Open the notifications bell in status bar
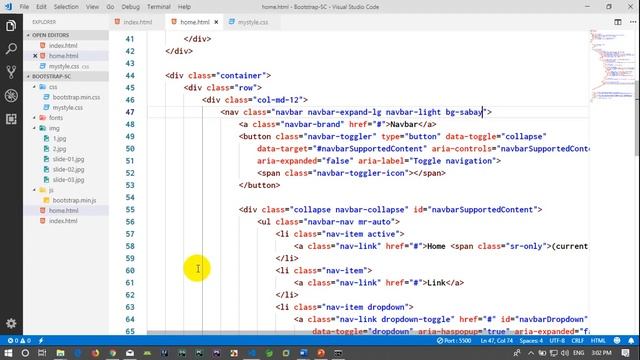The height and width of the screenshot is (360, 640). [x=631, y=340]
